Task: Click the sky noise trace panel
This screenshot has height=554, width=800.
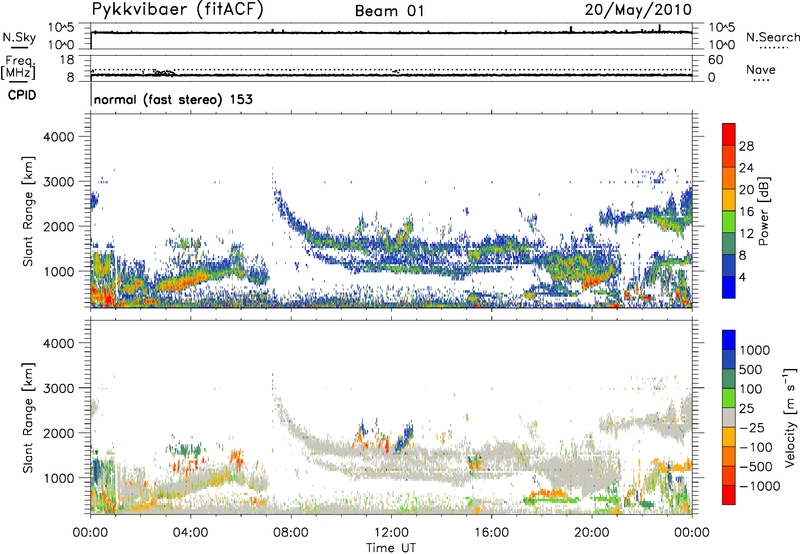Action: [x=391, y=36]
